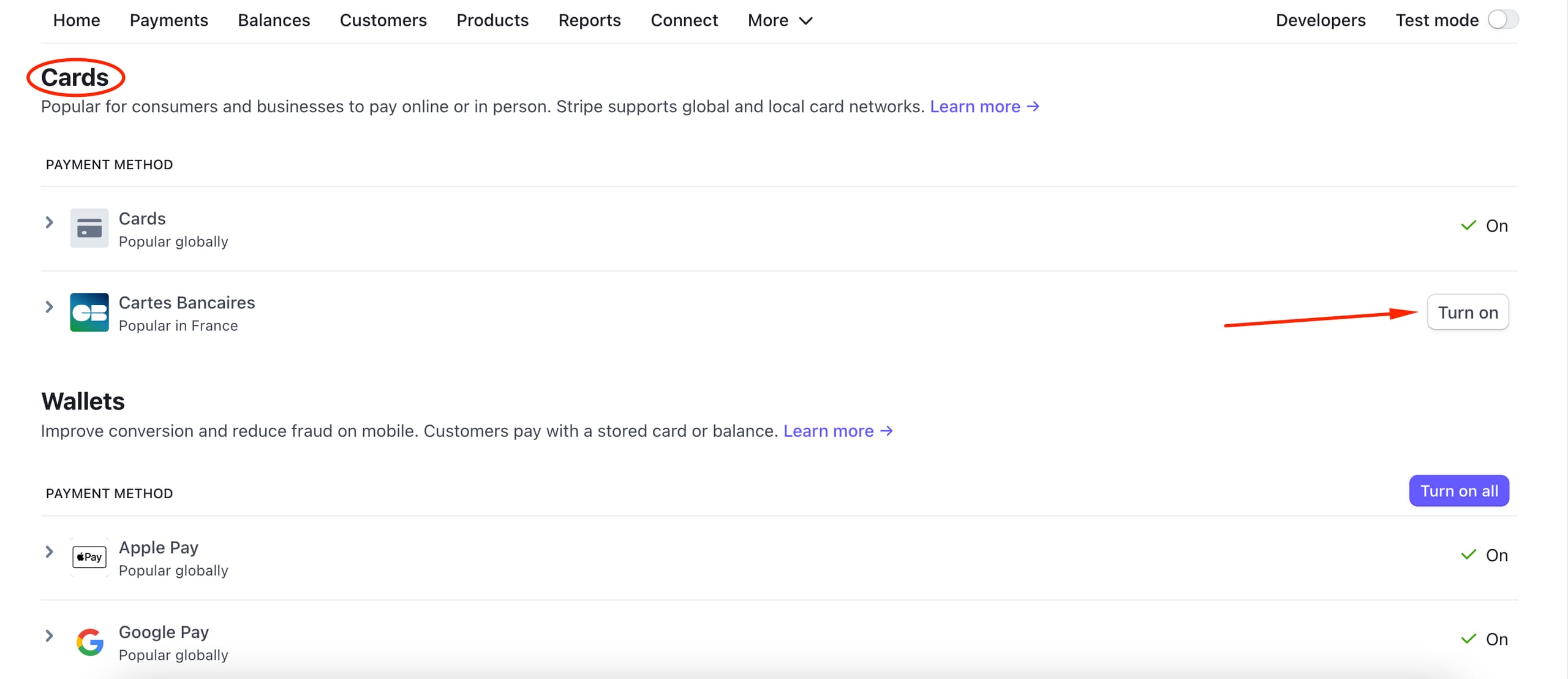This screenshot has width=1568, height=679.
Task: Click the Google Pay icon
Action: (x=89, y=642)
